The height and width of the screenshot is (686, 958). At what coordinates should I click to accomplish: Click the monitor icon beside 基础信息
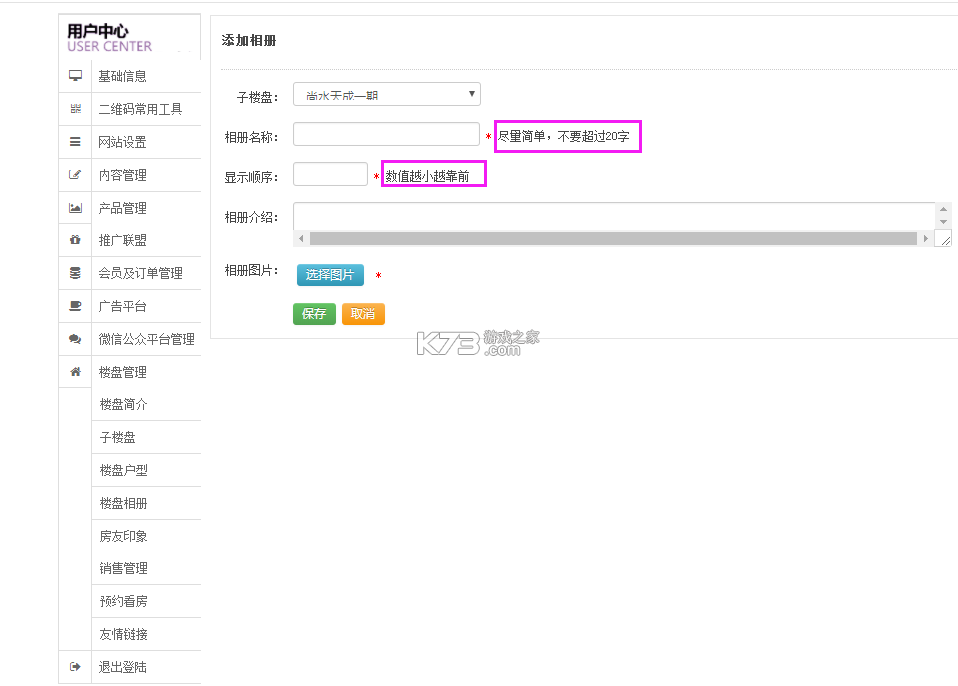75,76
